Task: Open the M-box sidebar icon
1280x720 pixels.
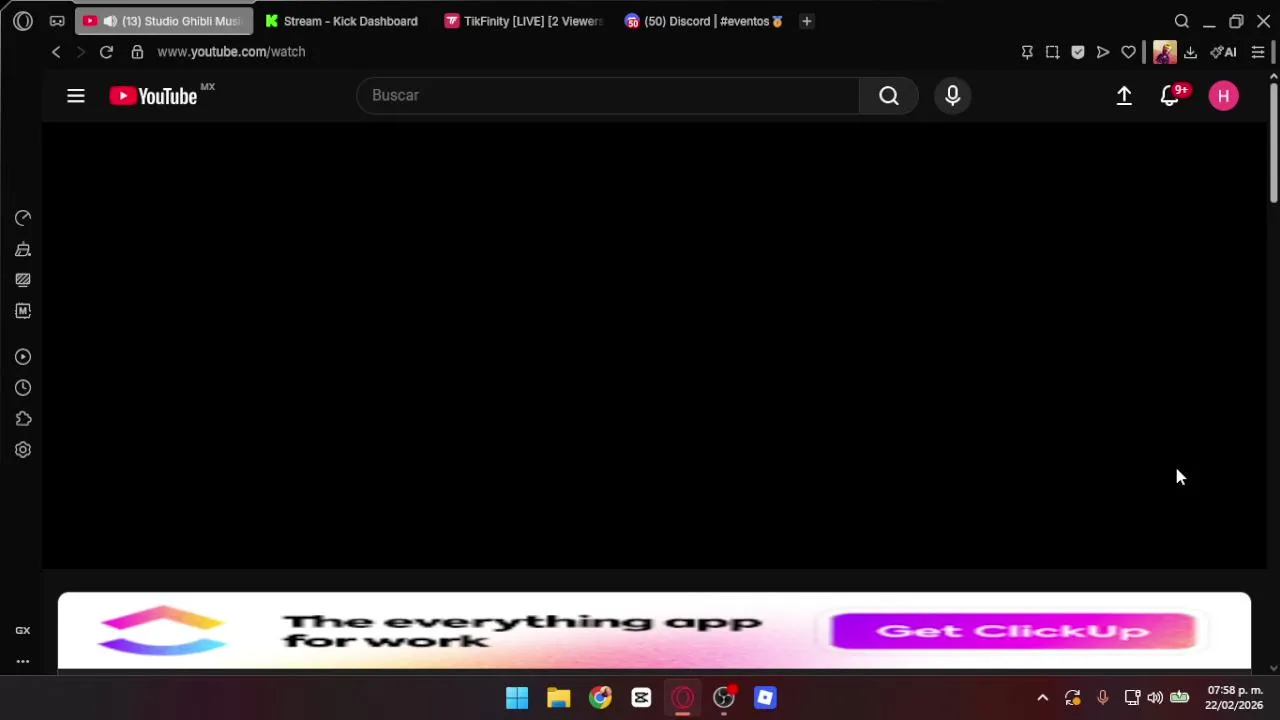Action: coord(23,311)
